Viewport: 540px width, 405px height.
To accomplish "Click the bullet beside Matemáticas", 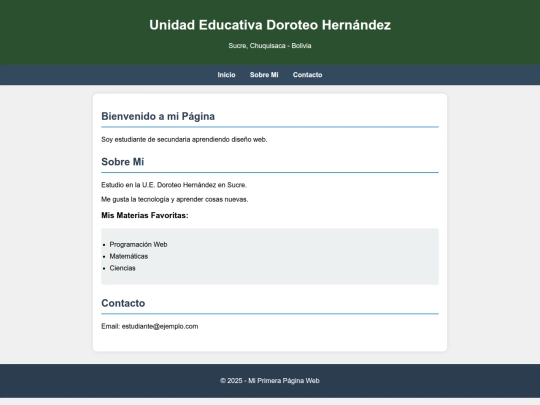I will [x=104, y=257].
